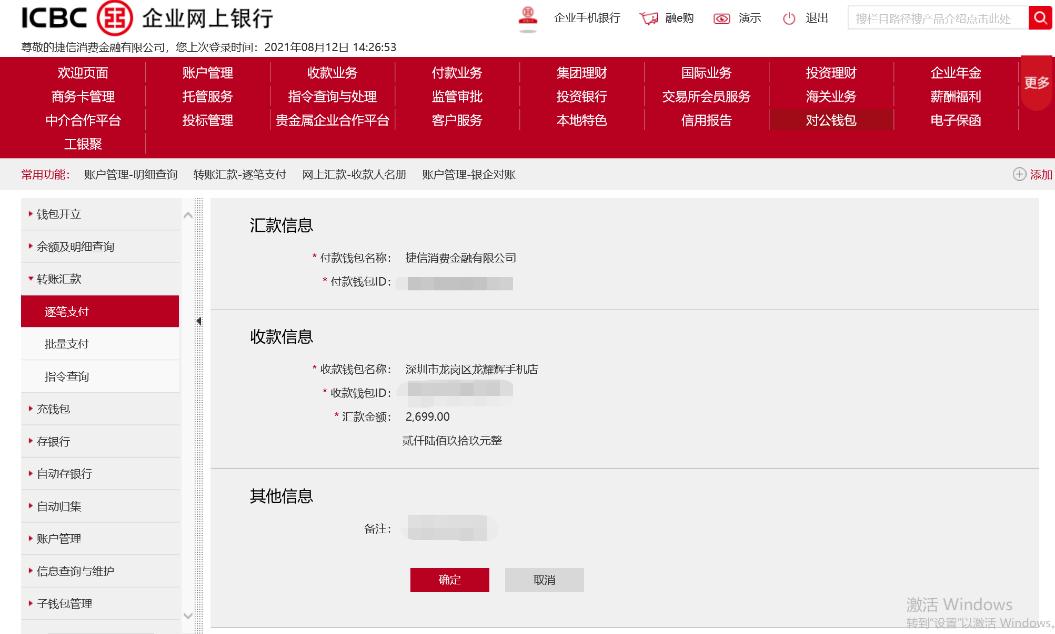Select 批量支付 in the left sidebar
The width and height of the screenshot is (1055, 634).
67,343
